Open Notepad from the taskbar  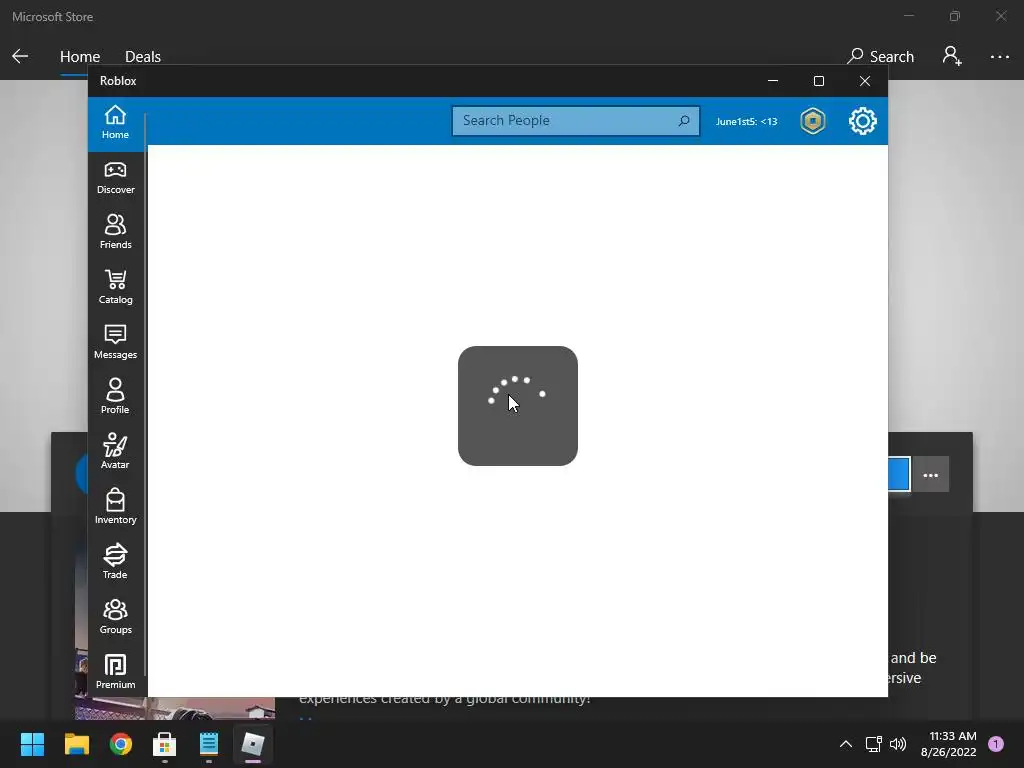click(x=209, y=744)
